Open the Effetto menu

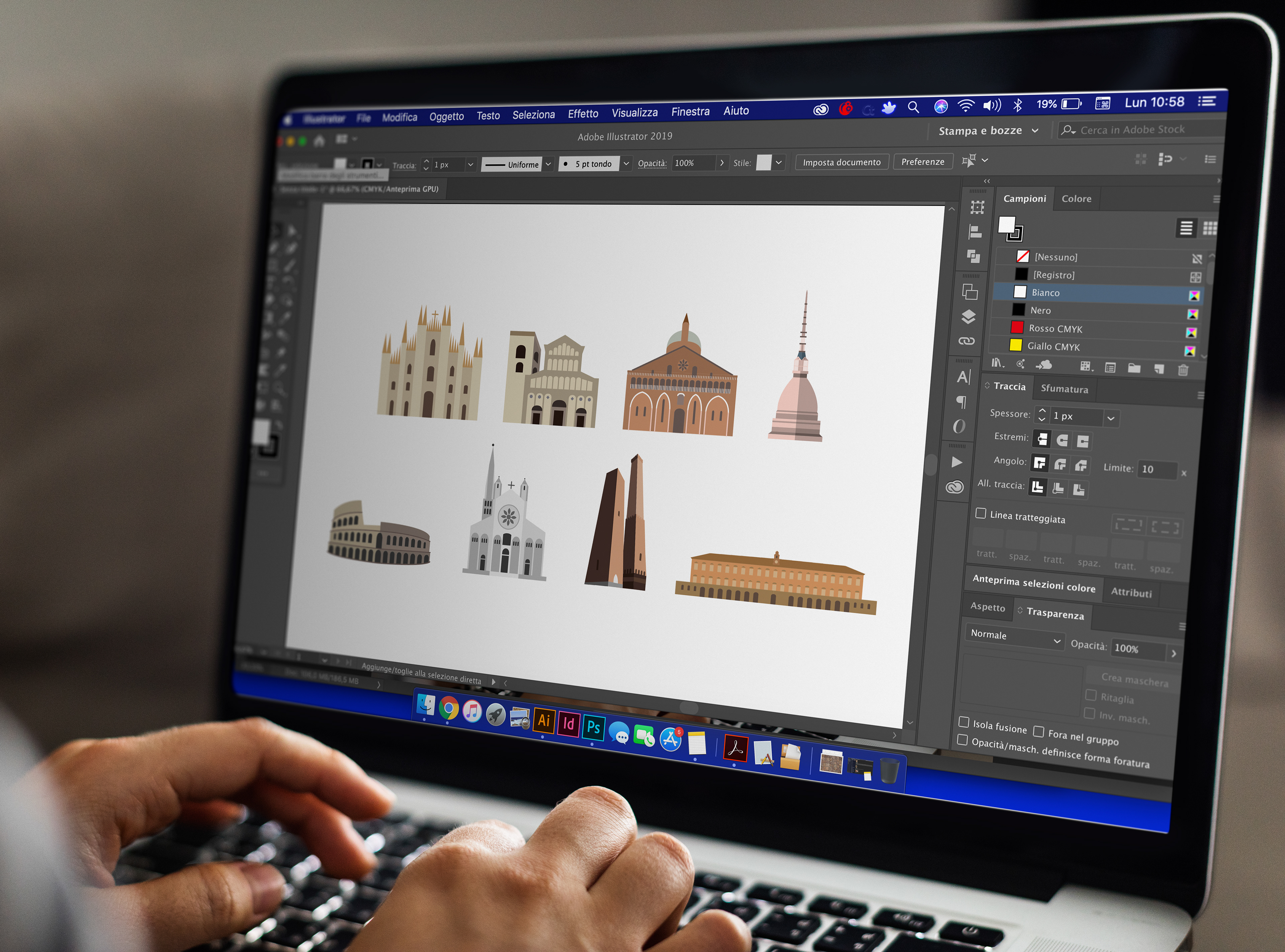pos(583,114)
